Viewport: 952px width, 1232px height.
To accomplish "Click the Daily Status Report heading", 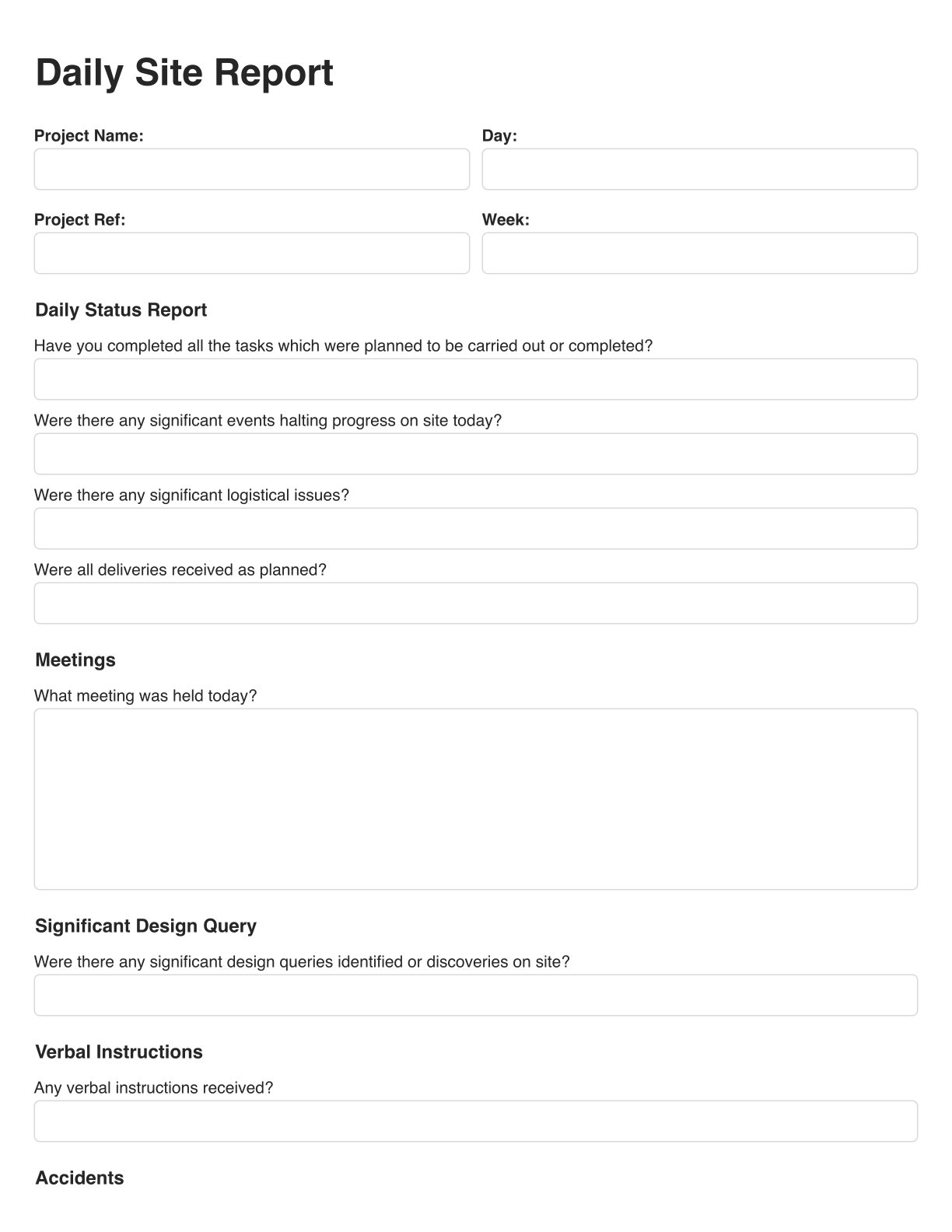I will pos(121,310).
